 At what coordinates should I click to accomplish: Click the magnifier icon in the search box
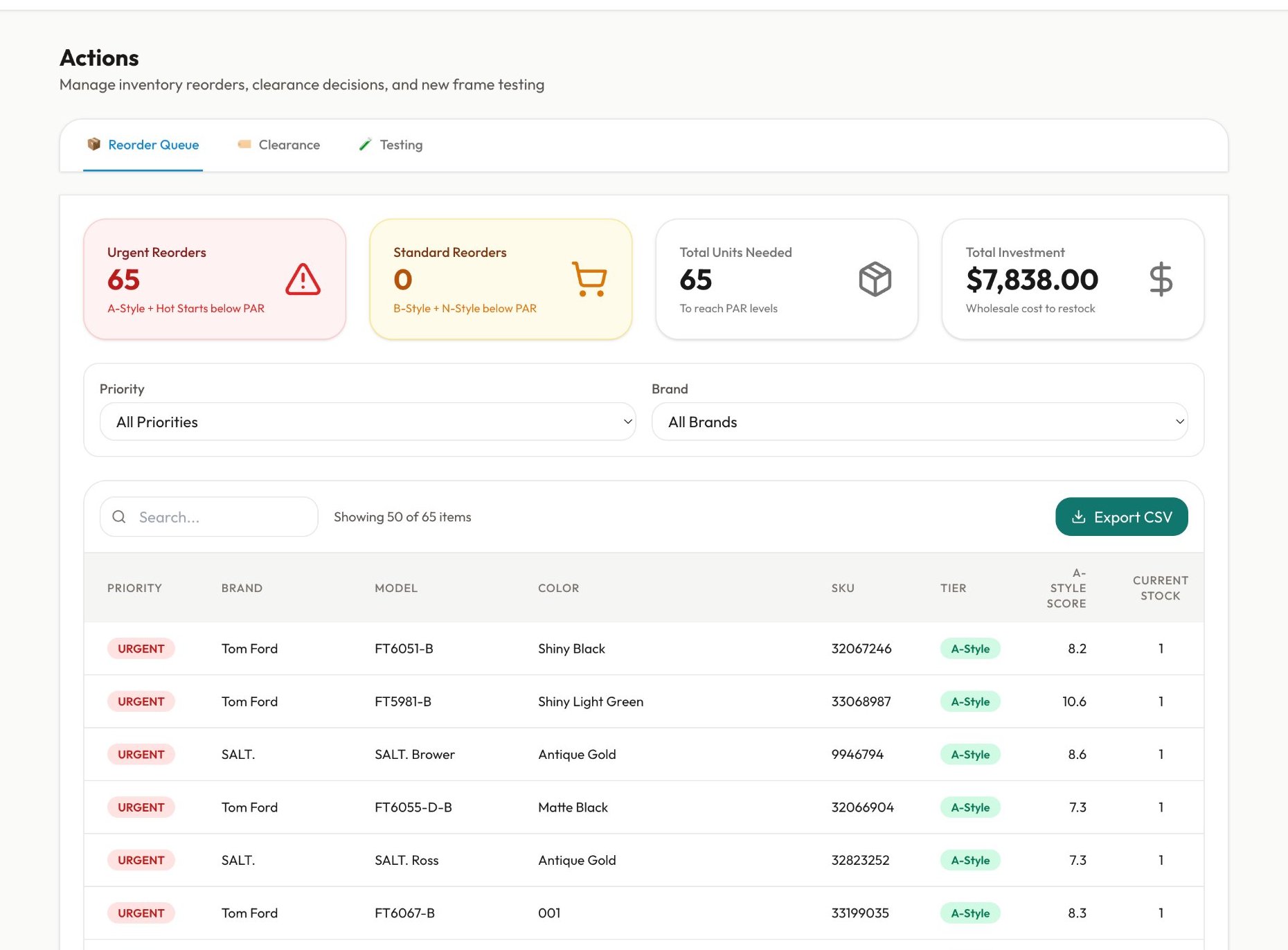point(118,517)
